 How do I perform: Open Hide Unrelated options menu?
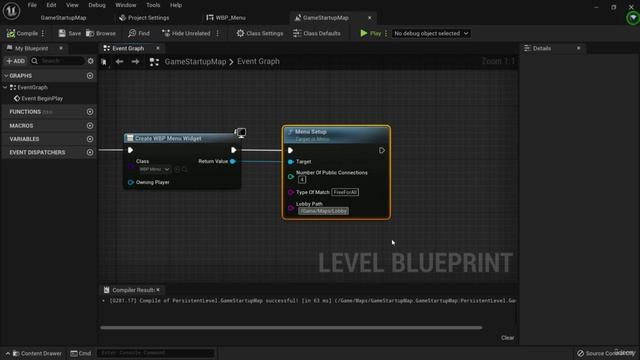click(218, 33)
